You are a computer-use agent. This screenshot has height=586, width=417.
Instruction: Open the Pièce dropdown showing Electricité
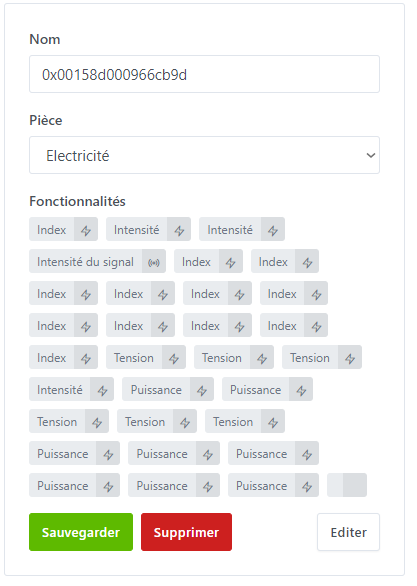click(x=204, y=155)
